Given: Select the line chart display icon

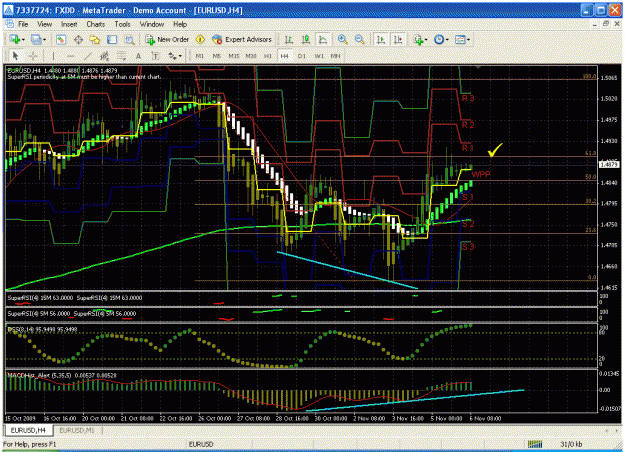Looking at the screenshot, I should (323, 39).
